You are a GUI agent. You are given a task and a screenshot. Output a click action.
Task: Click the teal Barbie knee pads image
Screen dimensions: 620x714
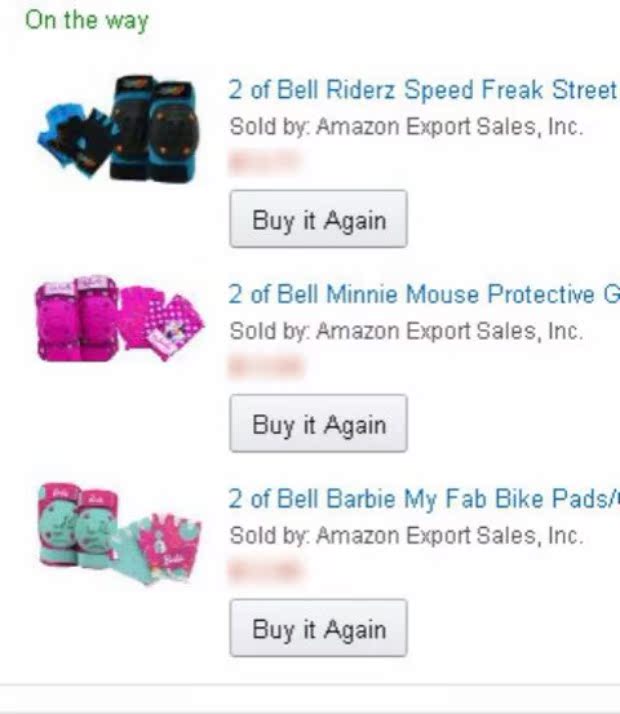coord(78,525)
